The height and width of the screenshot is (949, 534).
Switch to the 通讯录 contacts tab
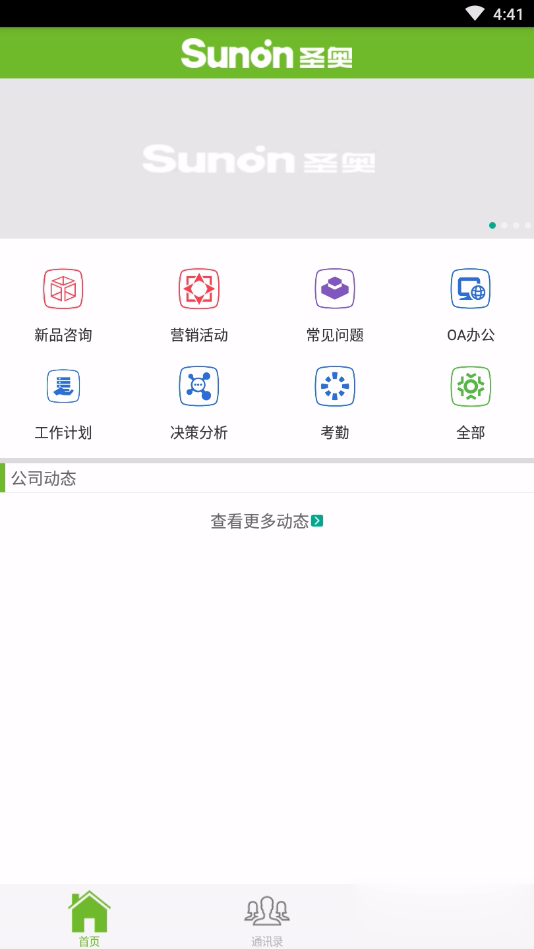point(267,921)
